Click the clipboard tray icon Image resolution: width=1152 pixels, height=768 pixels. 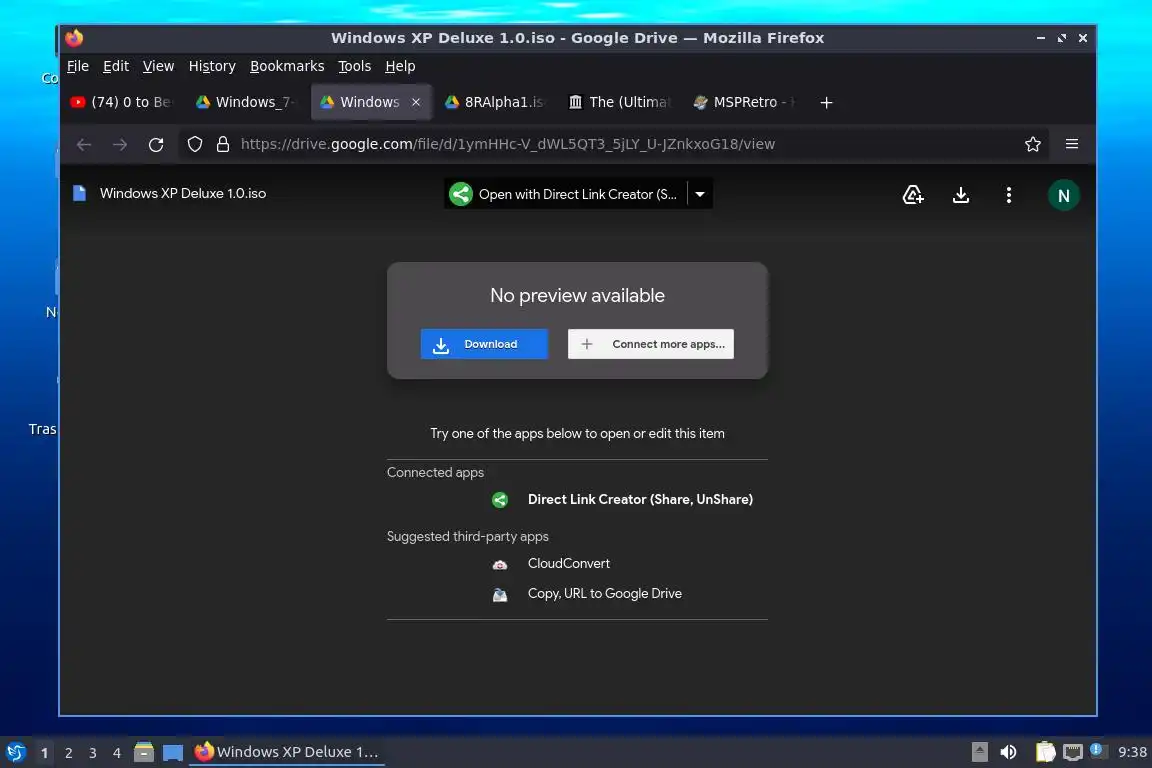tap(1045, 752)
